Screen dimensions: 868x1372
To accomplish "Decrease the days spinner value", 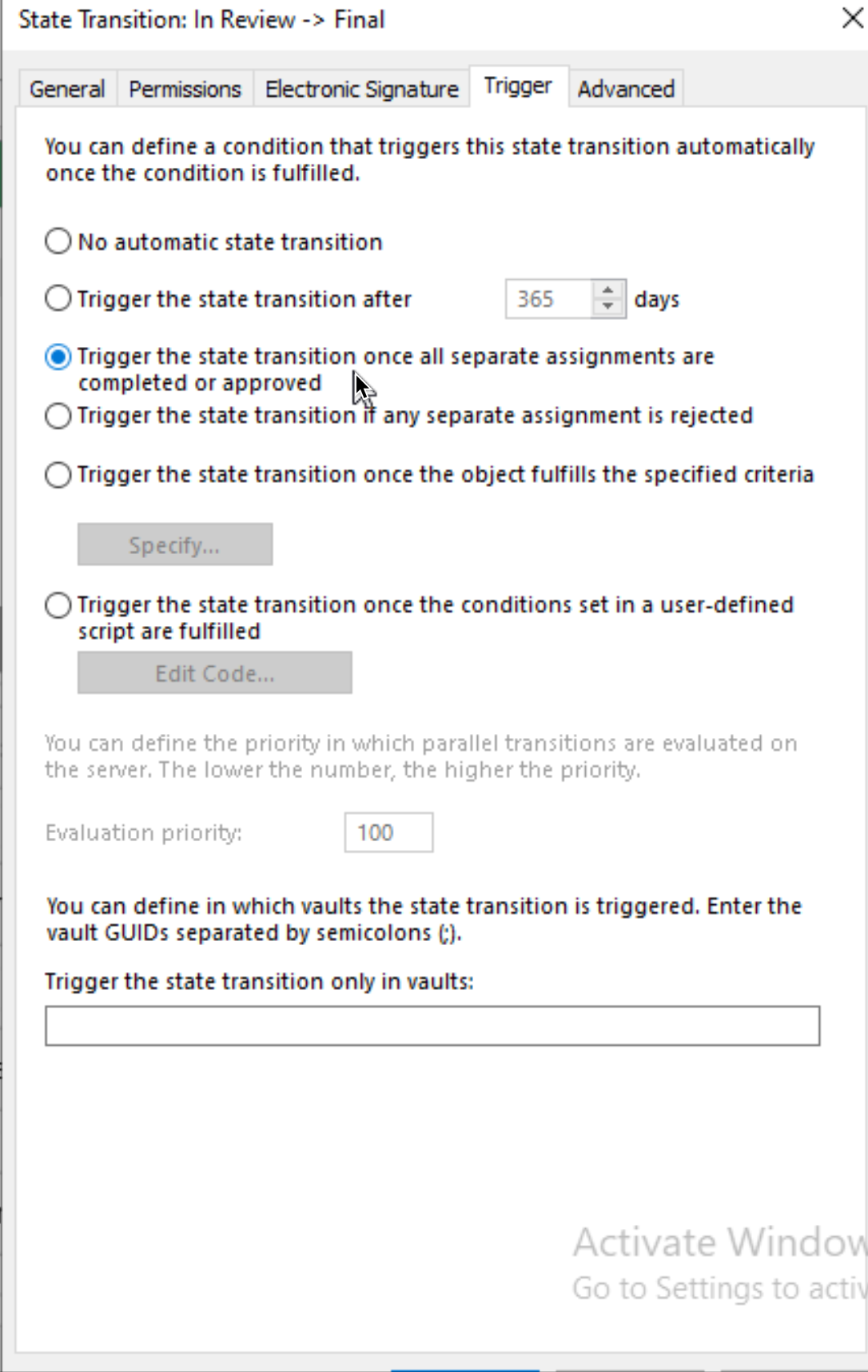I will 608,307.
